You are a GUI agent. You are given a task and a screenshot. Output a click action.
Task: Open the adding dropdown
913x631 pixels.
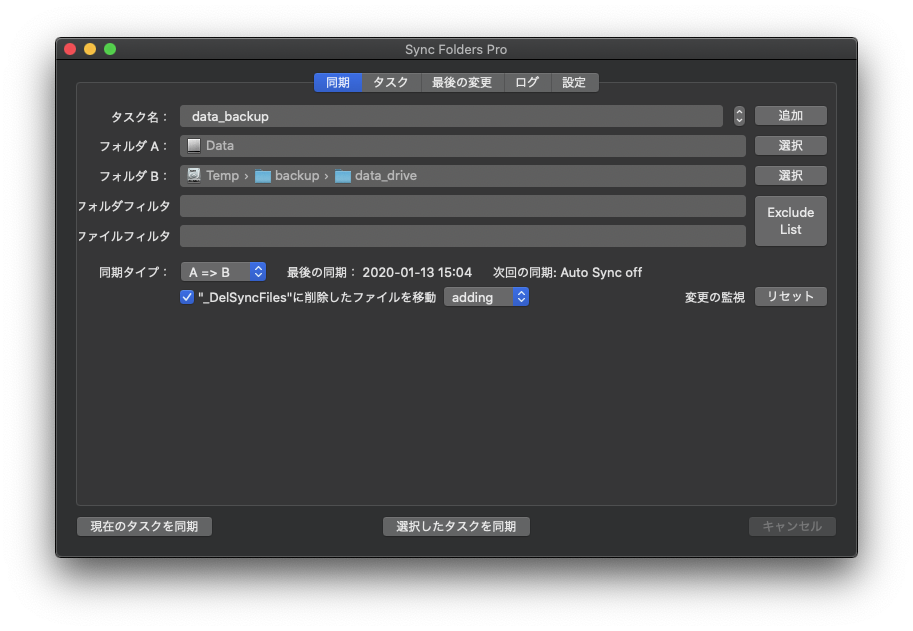[x=486, y=297]
